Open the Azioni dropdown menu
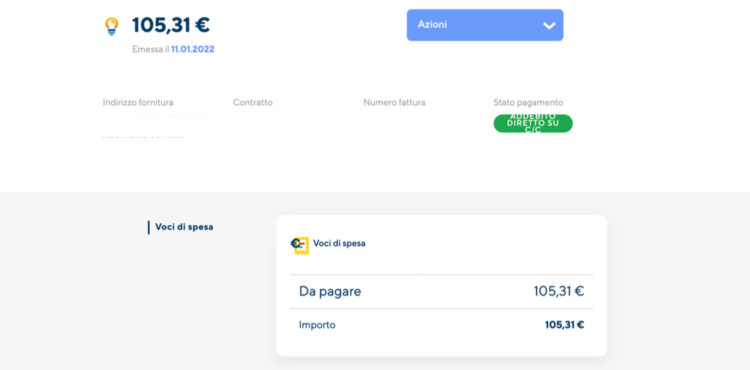The height and width of the screenshot is (370, 750). 485,25
